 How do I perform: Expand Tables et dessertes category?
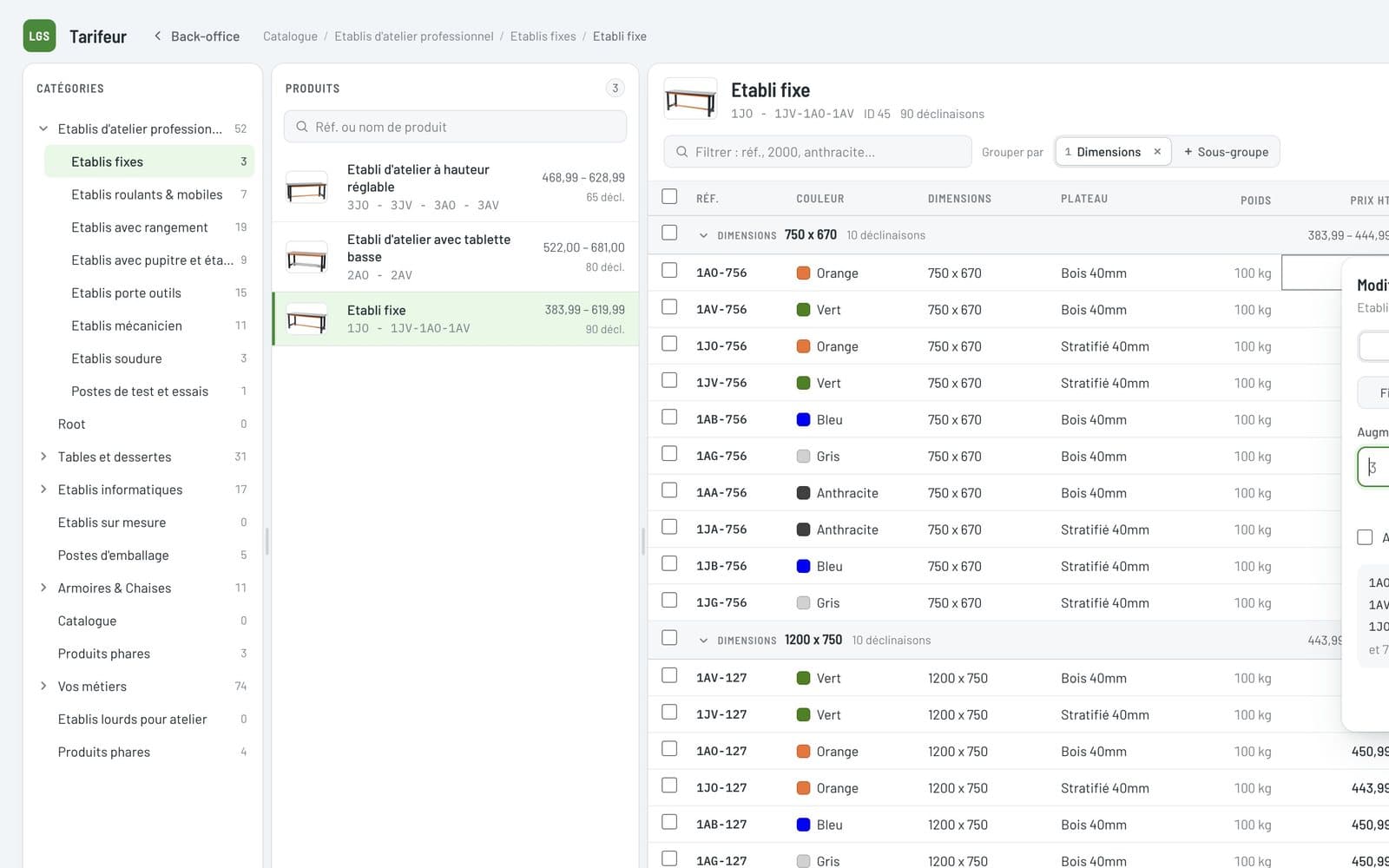click(43, 457)
